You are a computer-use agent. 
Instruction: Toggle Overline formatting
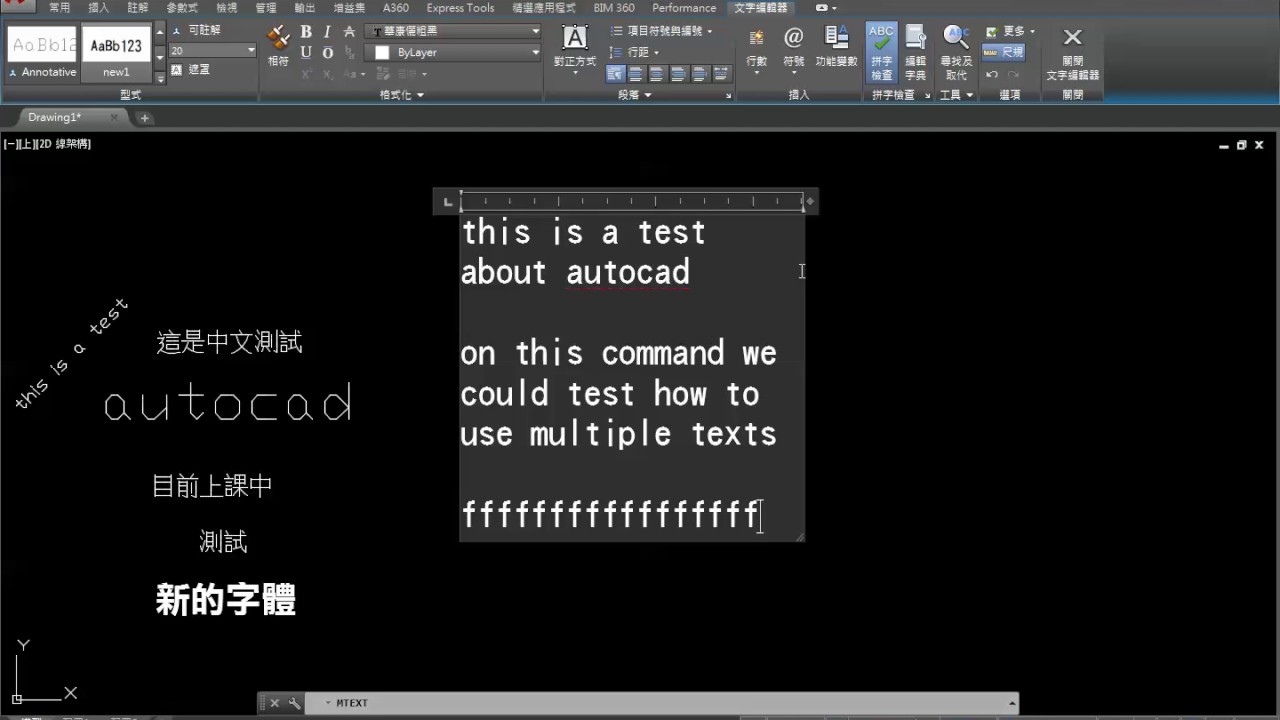pos(327,53)
